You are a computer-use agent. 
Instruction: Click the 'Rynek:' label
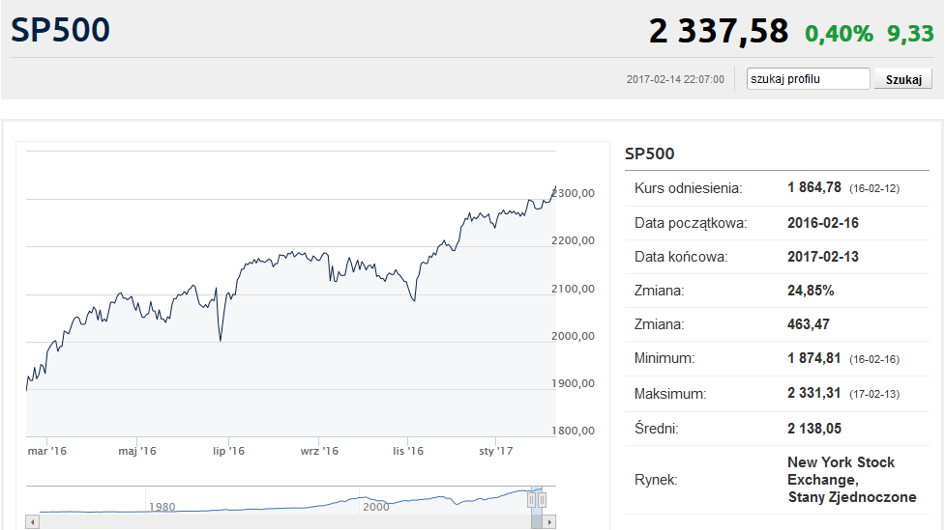[x=656, y=480]
